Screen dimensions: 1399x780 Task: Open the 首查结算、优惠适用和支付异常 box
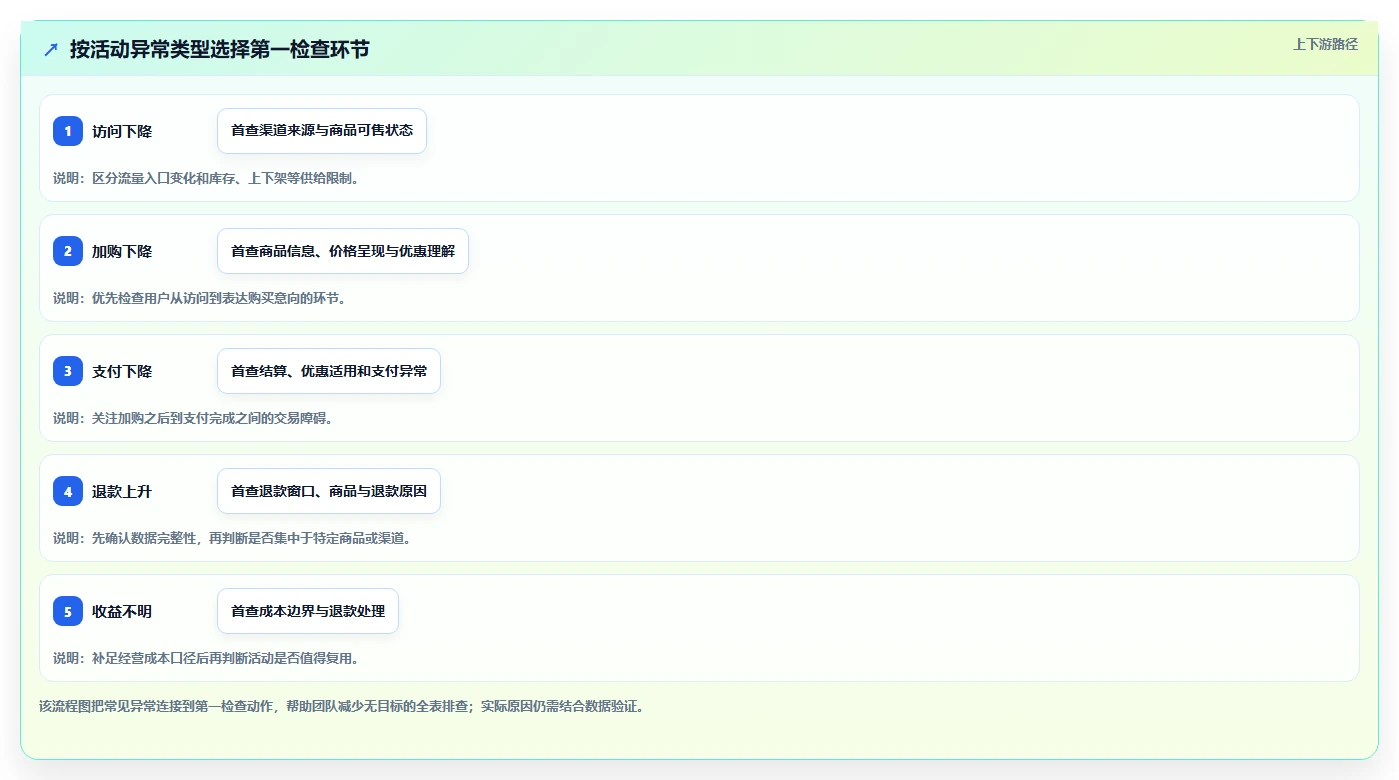pos(329,371)
